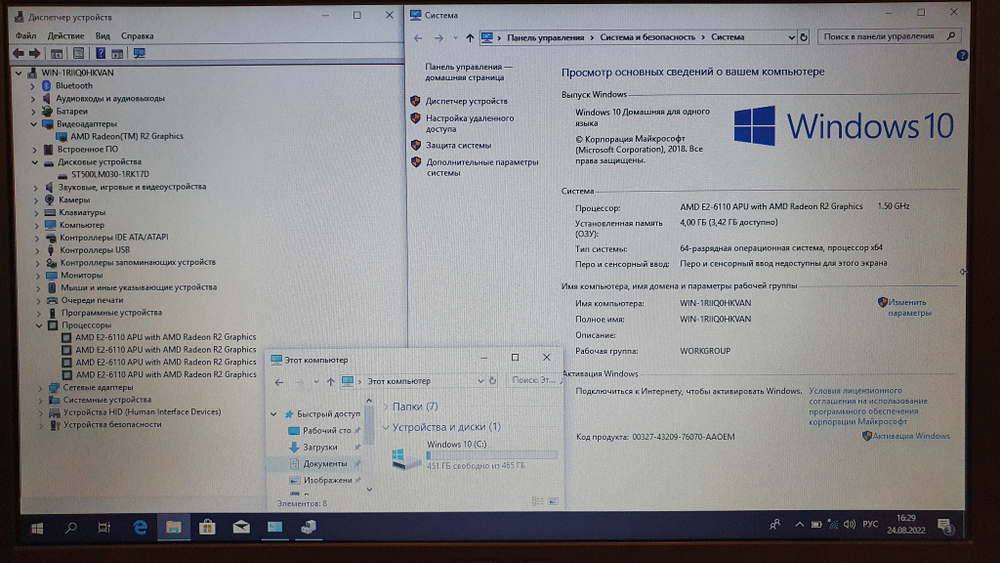Open Task View on taskbar
The image size is (1000, 563).
click(104, 527)
